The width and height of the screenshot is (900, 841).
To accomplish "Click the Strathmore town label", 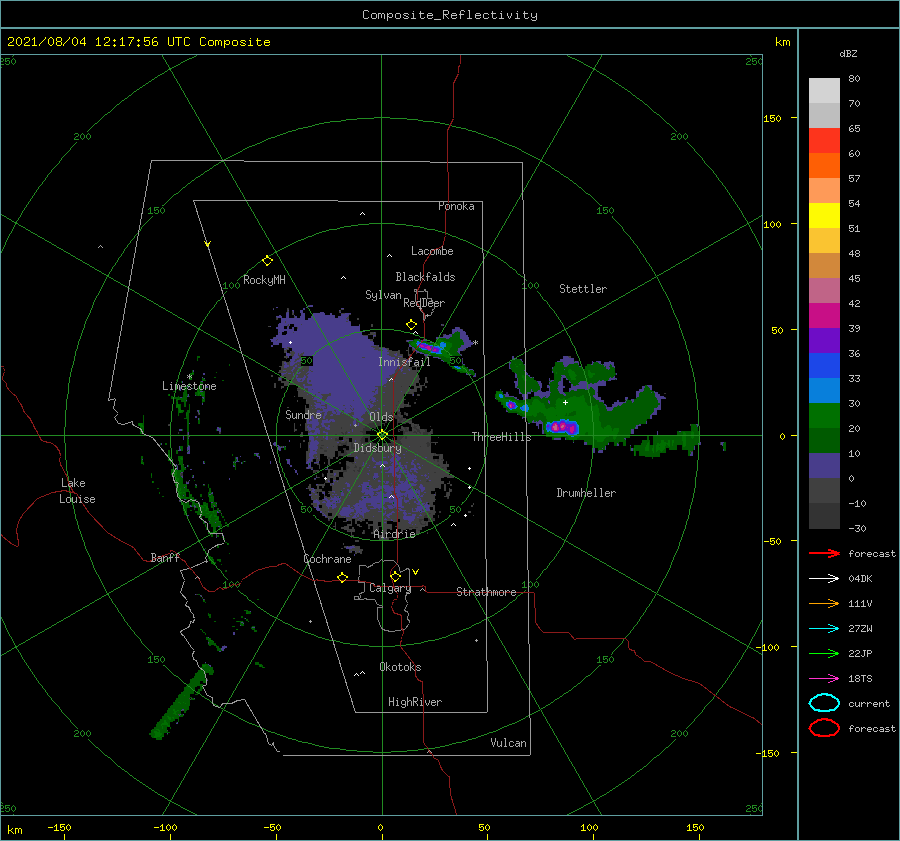I will tap(486, 592).
